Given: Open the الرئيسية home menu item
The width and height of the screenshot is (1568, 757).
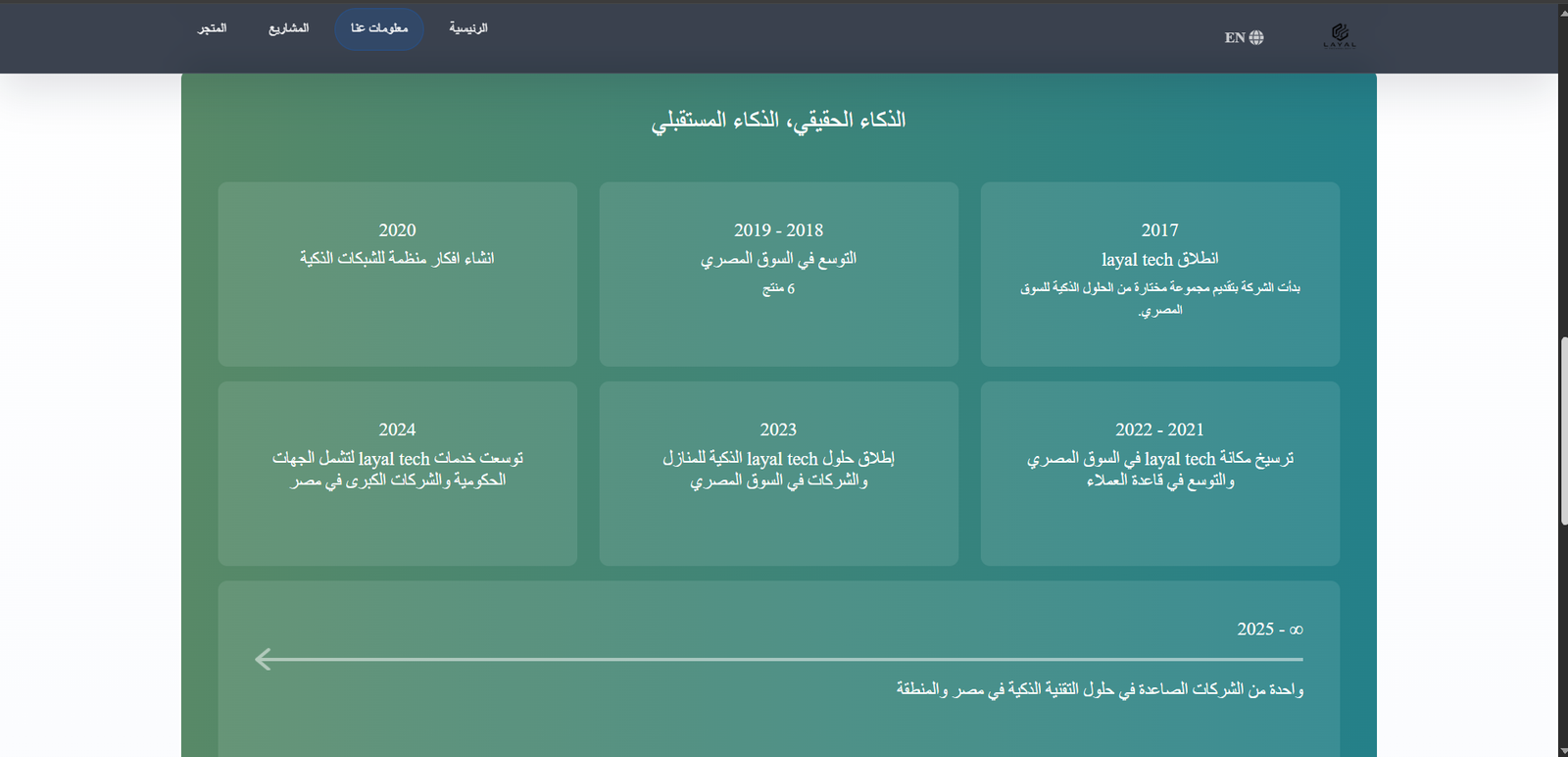Looking at the screenshot, I should point(468,28).
